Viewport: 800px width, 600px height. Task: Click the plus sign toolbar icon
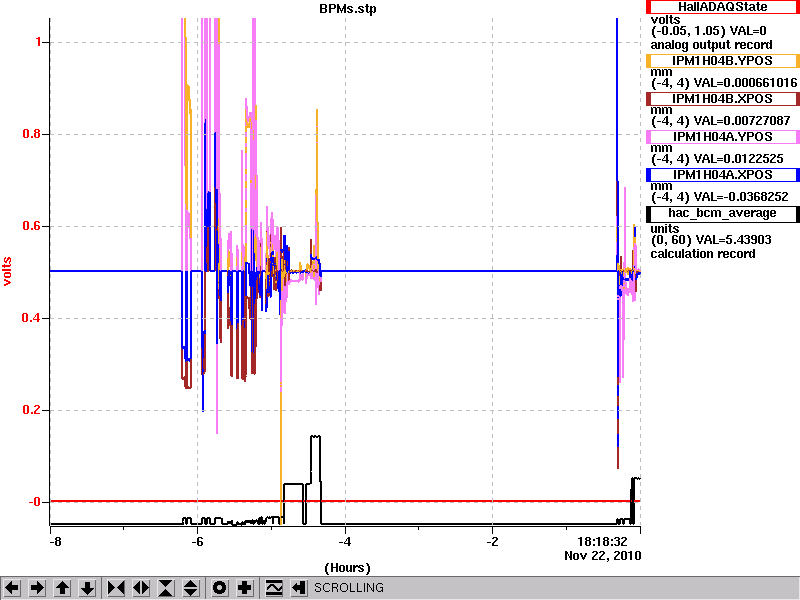tap(244, 588)
